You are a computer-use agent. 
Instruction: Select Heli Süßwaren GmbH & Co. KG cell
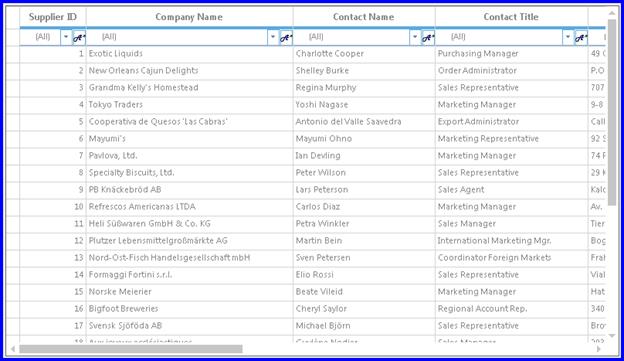pyautogui.click(x=189, y=224)
